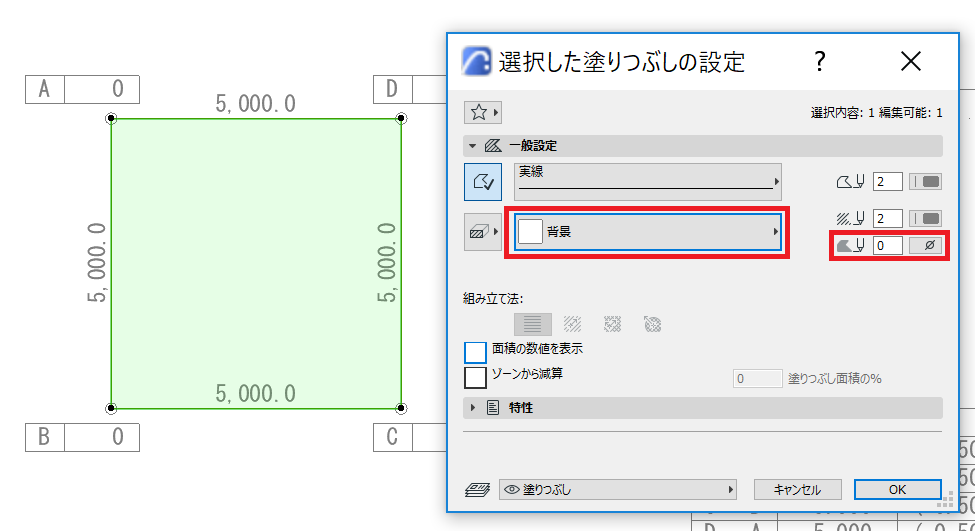The height and width of the screenshot is (531, 975).
Task: Click the 特性 list panel icon
Action: pyautogui.click(x=493, y=408)
